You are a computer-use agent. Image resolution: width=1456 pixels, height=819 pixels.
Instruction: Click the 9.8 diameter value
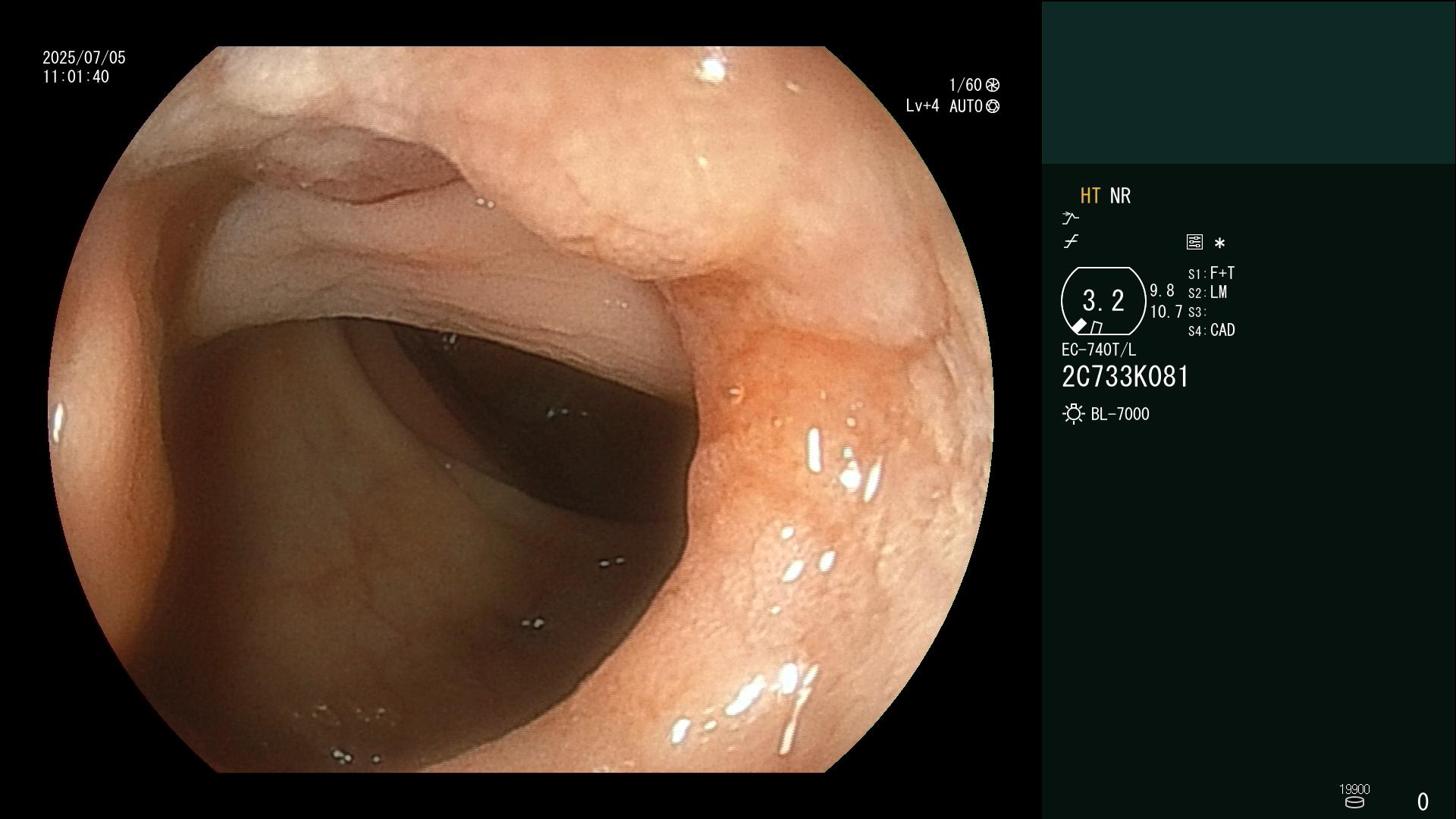click(x=1162, y=290)
